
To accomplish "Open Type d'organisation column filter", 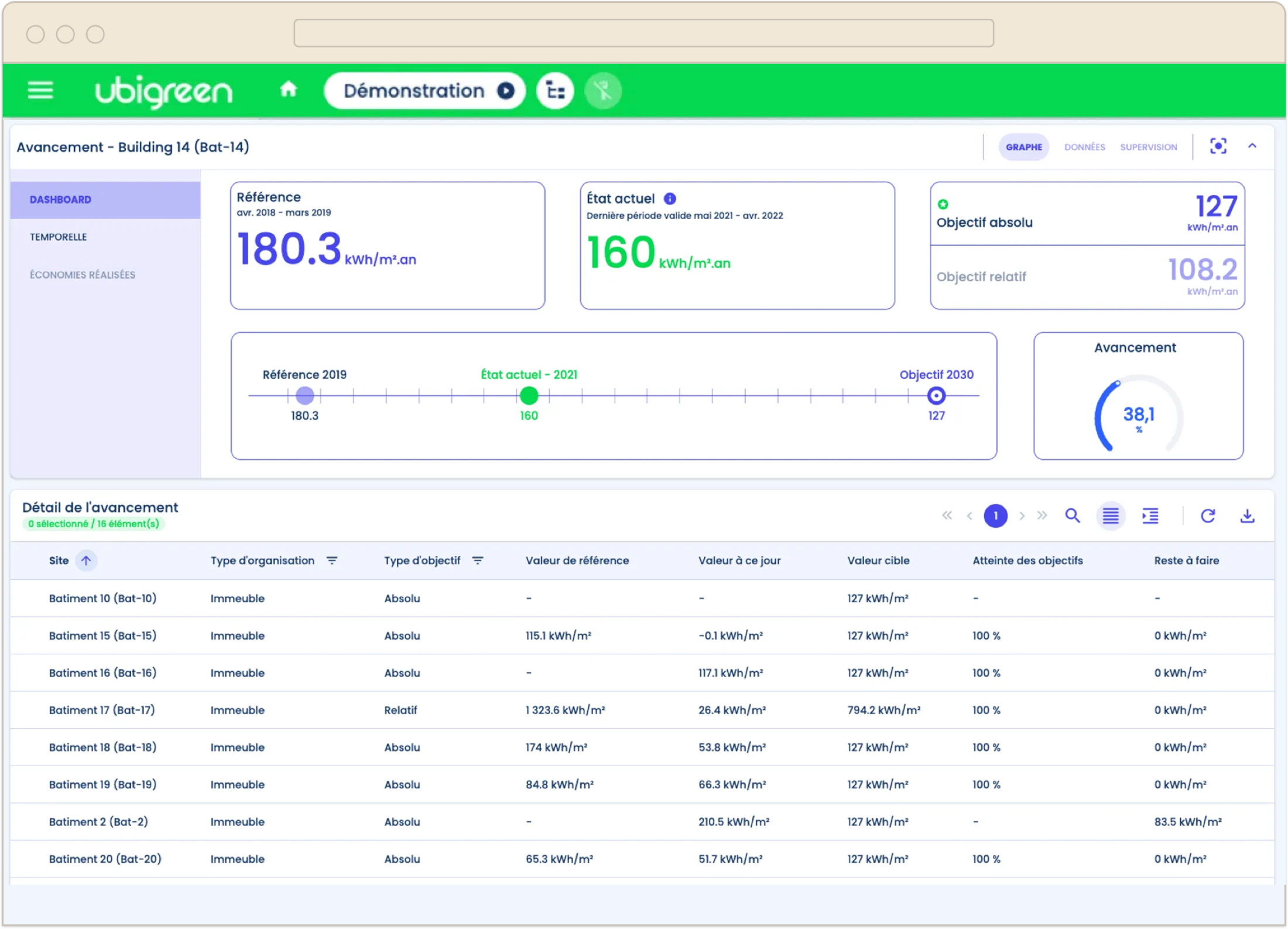I will click(332, 561).
